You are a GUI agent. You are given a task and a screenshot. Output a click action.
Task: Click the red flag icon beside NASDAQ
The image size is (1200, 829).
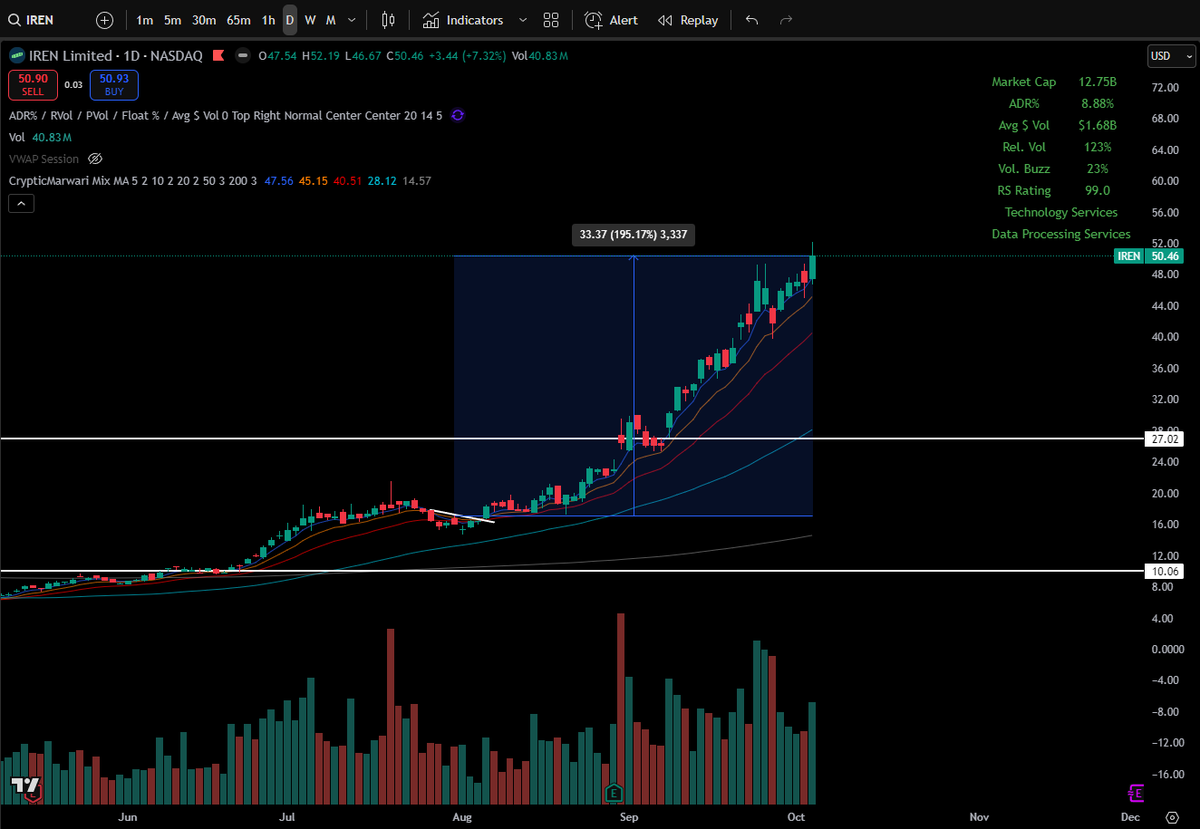pyautogui.click(x=217, y=56)
